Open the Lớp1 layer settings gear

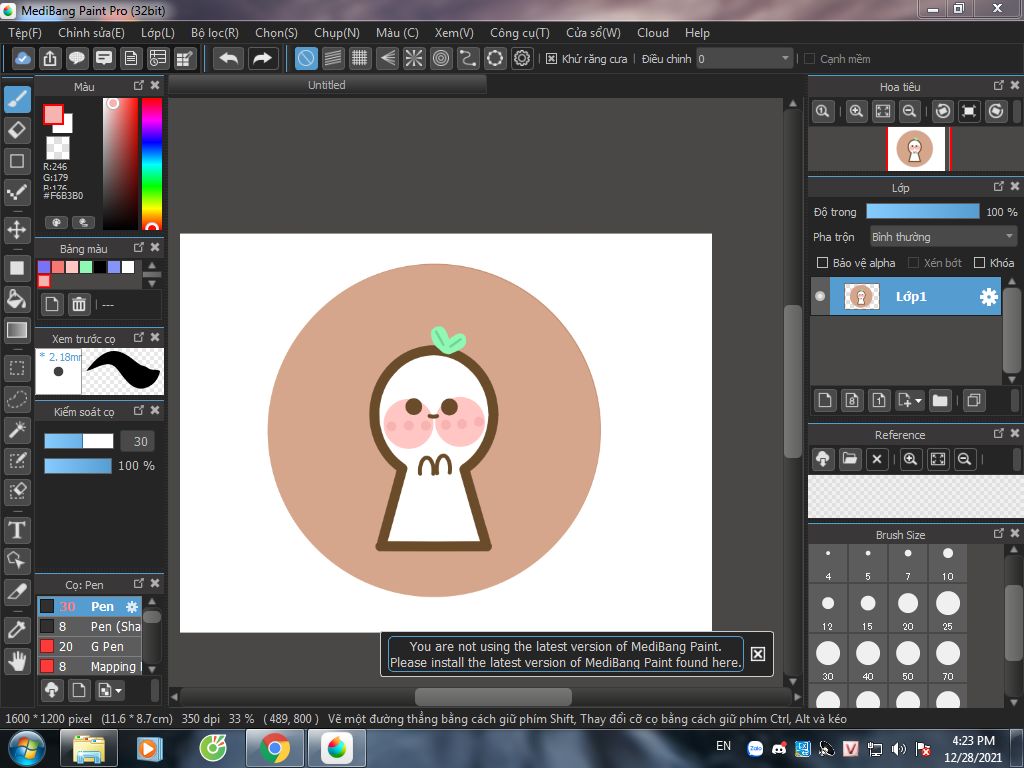coord(989,297)
